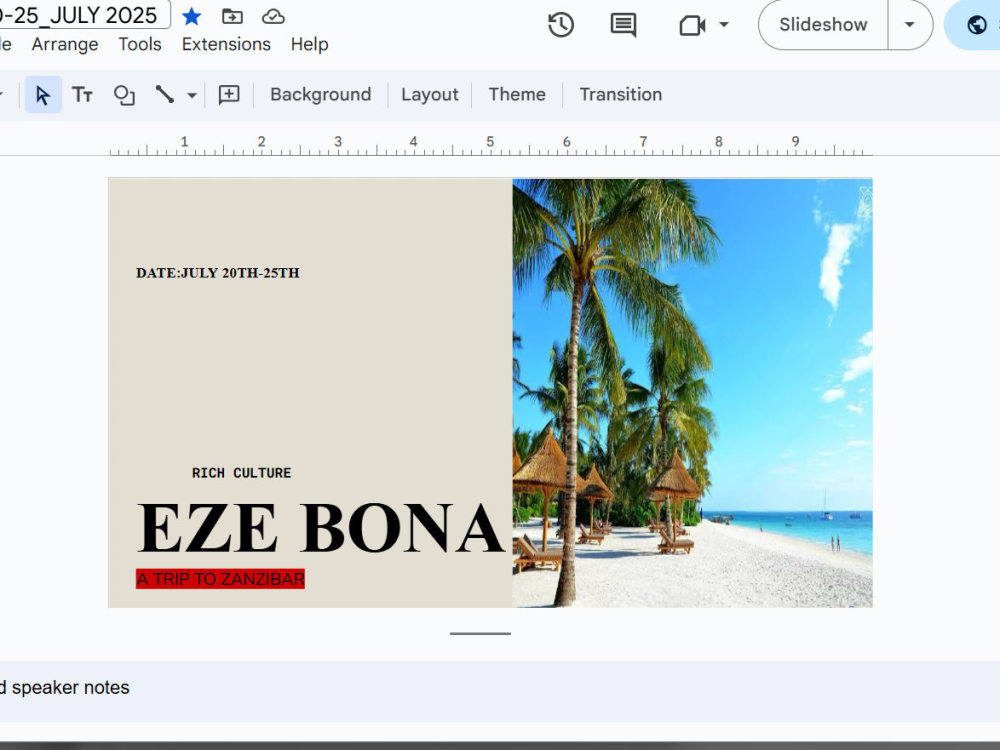The width and height of the screenshot is (1000, 750).
Task: Click the globe share button
Action: pos(976,25)
